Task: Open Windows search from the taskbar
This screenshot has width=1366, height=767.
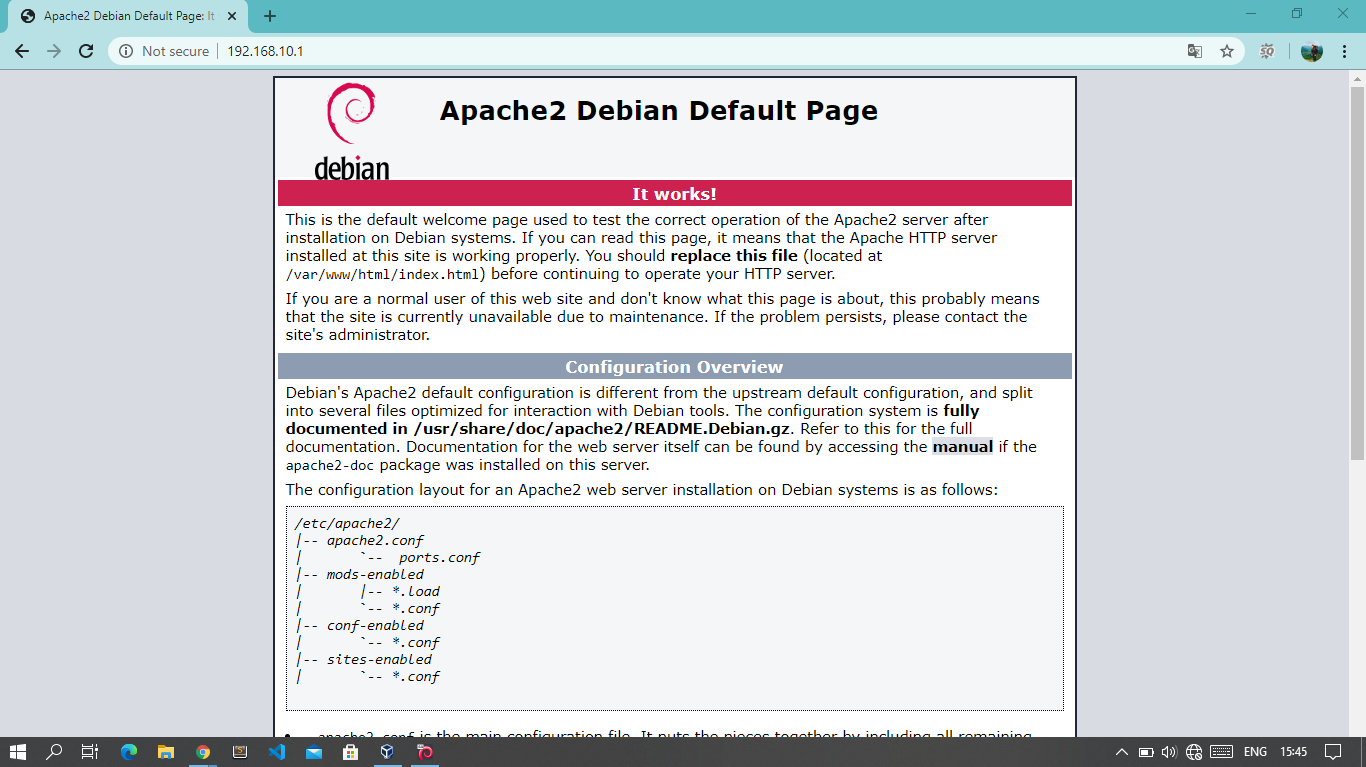Action: (55, 751)
